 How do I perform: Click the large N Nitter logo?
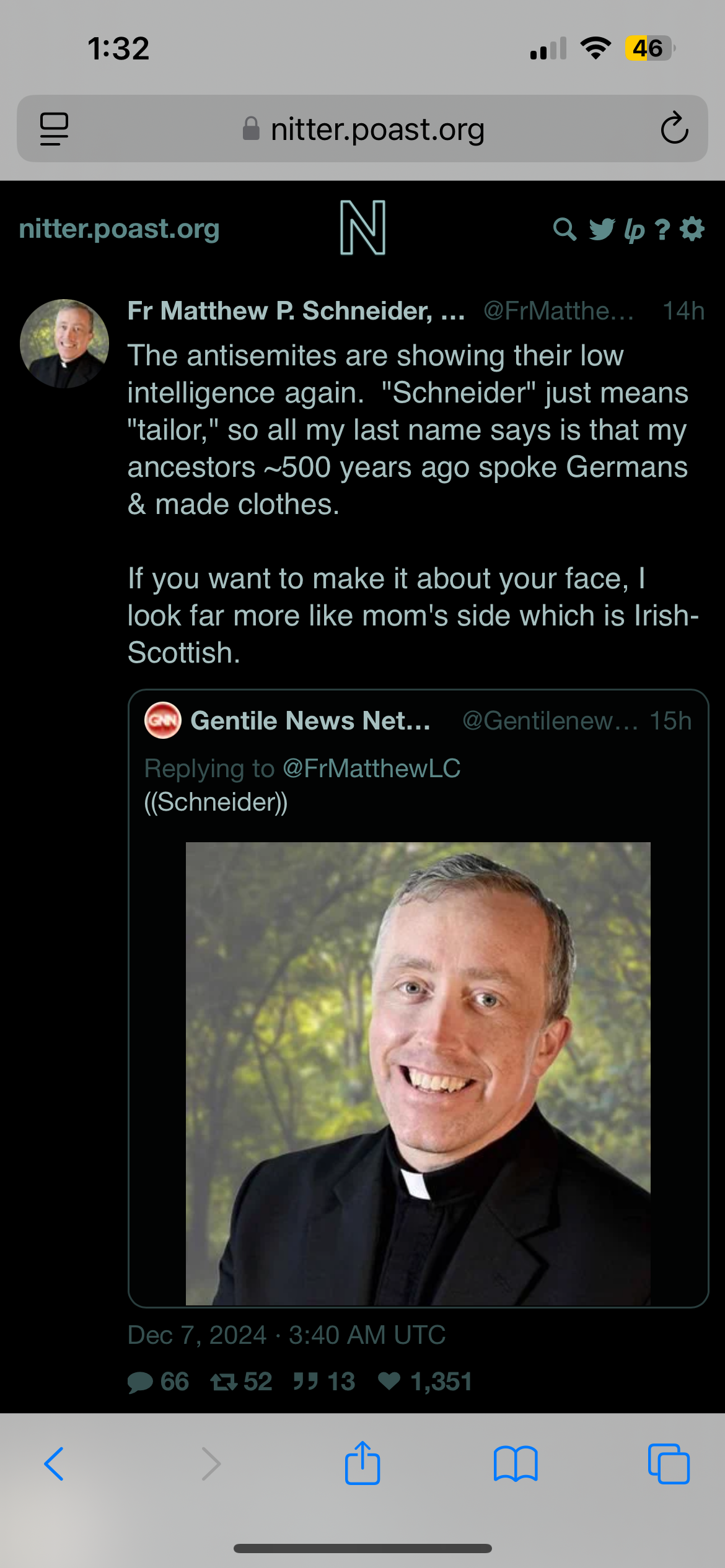coord(363,228)
